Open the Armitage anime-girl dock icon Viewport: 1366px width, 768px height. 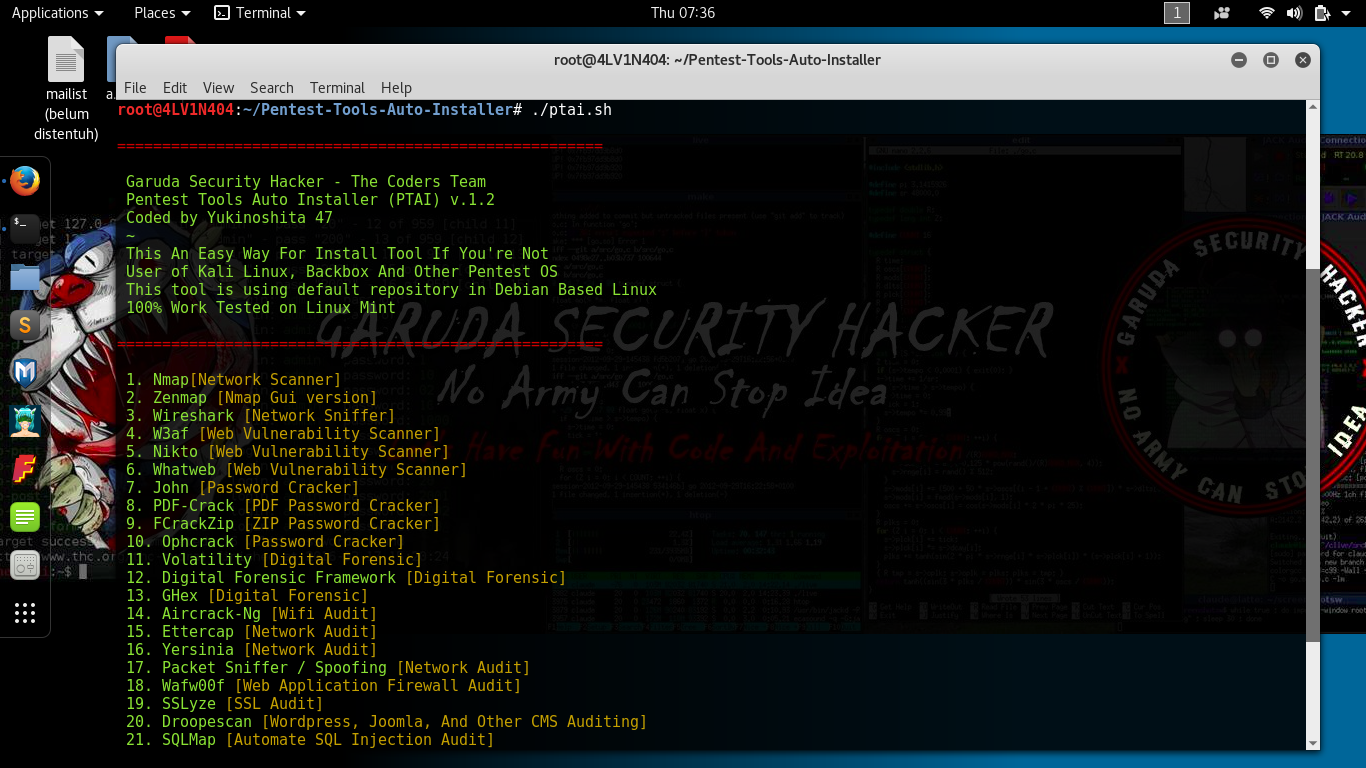[x=25, y=421]
